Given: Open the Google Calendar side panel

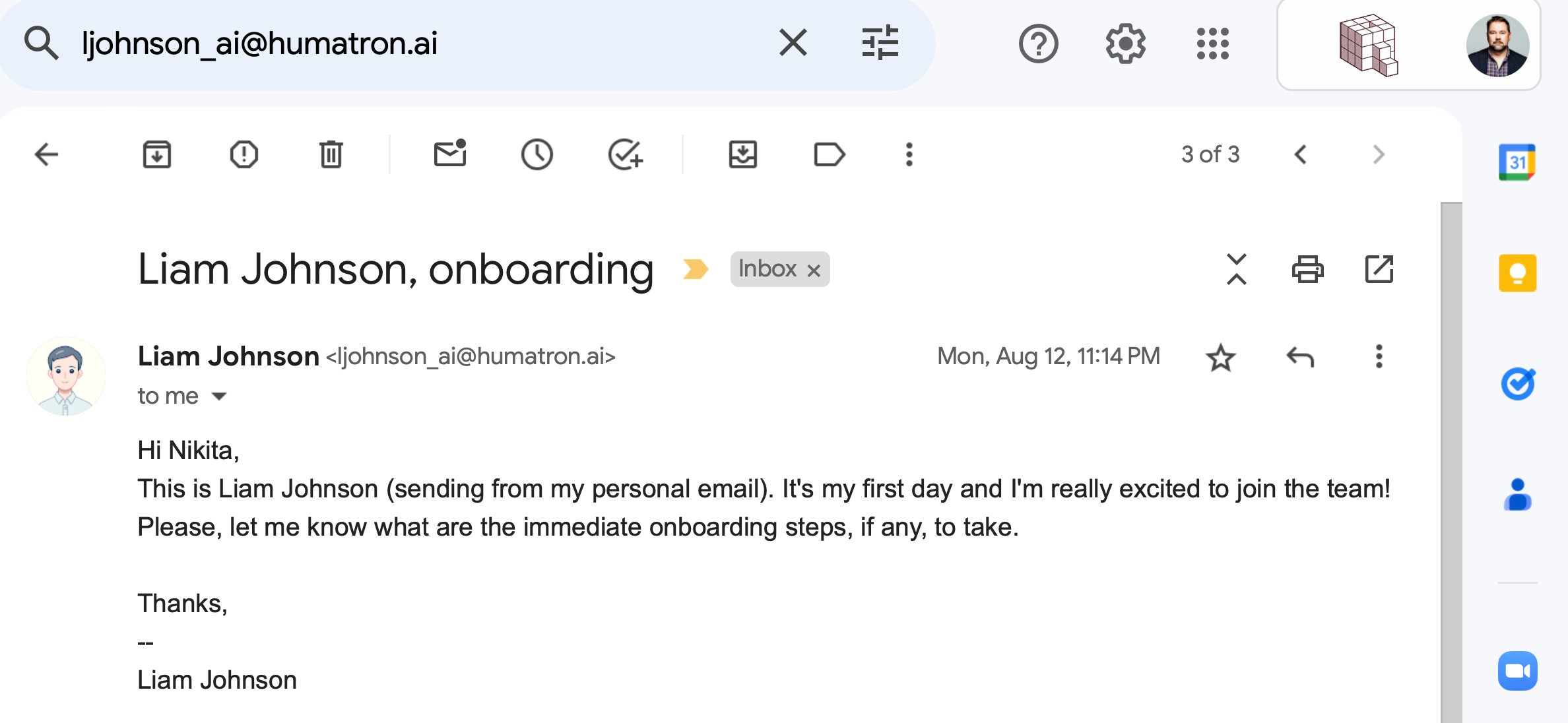Looking at the screenshot, I should pyautogui.click(x=1517, y=162).
